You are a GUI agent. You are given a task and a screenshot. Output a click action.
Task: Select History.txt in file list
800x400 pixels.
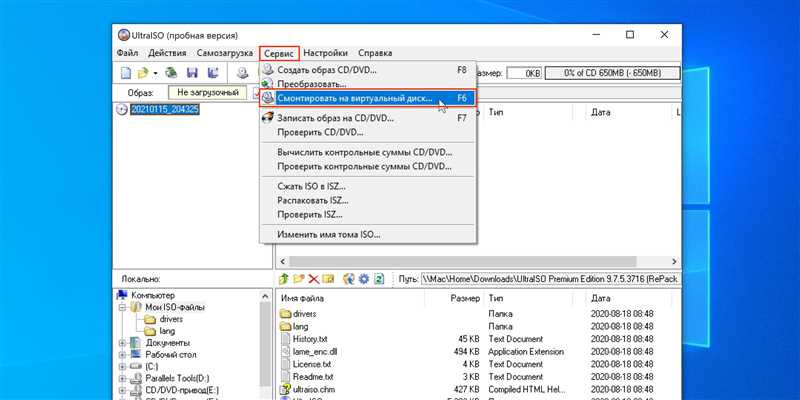(310, 339)
